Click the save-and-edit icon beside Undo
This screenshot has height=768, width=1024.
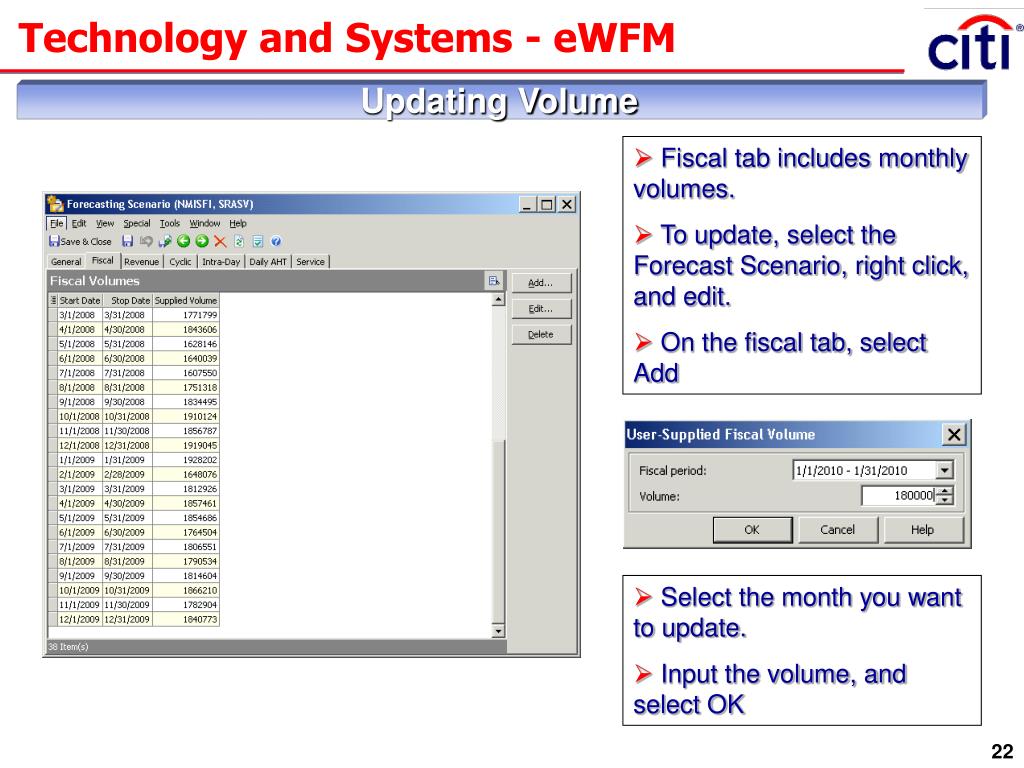click(165, 242)
